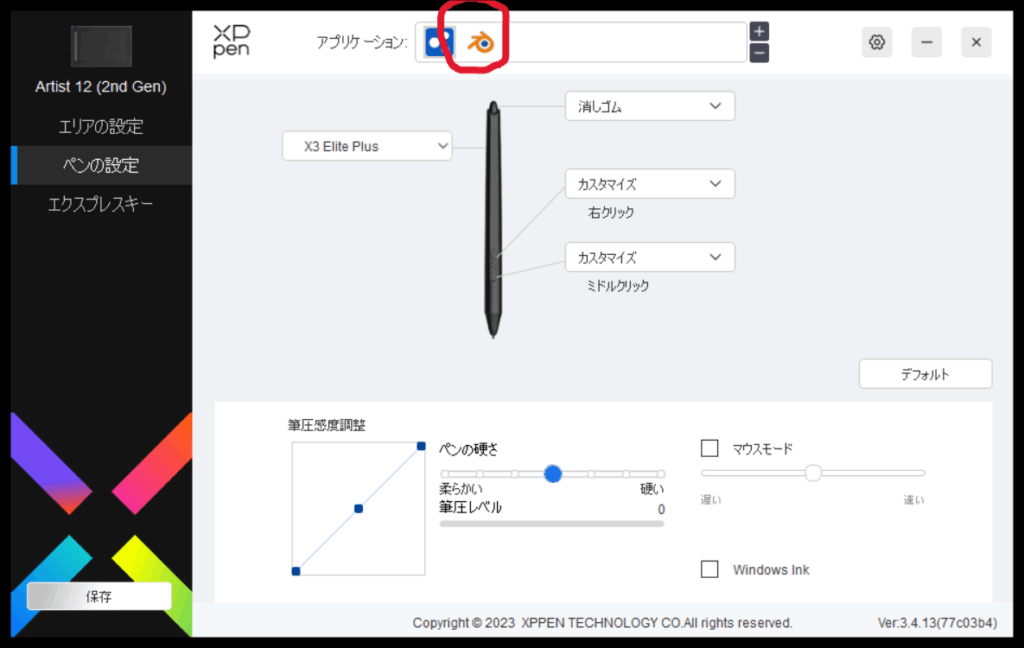Screen dimensions: 1024x648
Task: Add an application with the plus button
Action: click(x=759, y=31)
